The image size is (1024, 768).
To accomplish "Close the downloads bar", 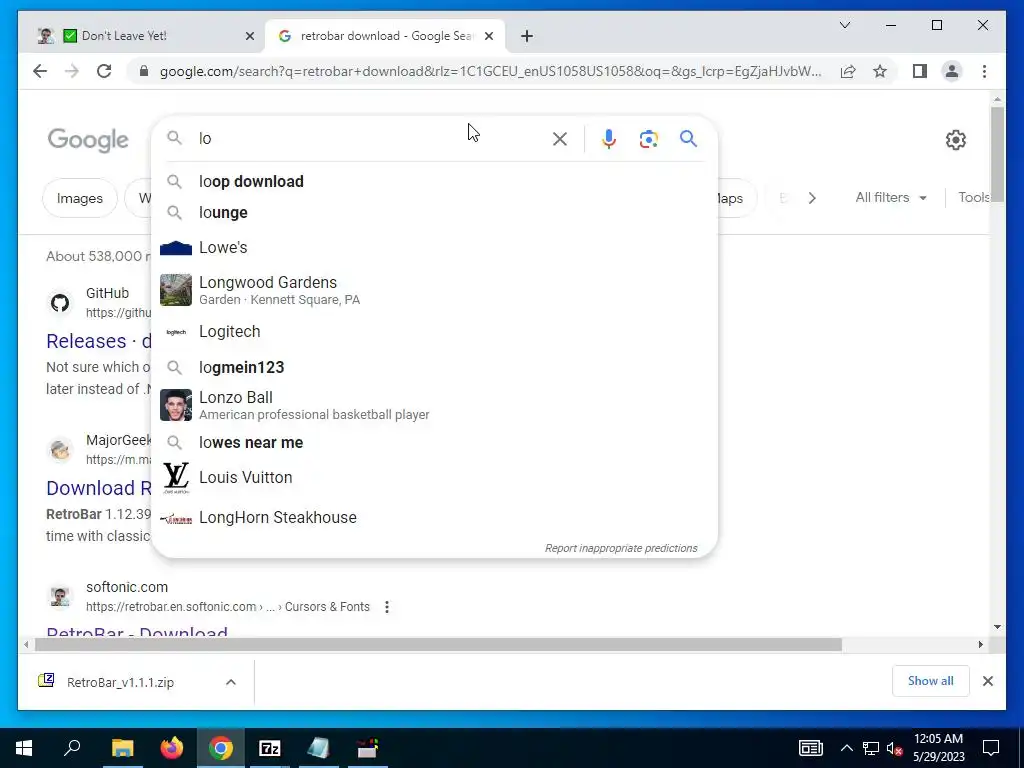I will click(x=988, y=681).
